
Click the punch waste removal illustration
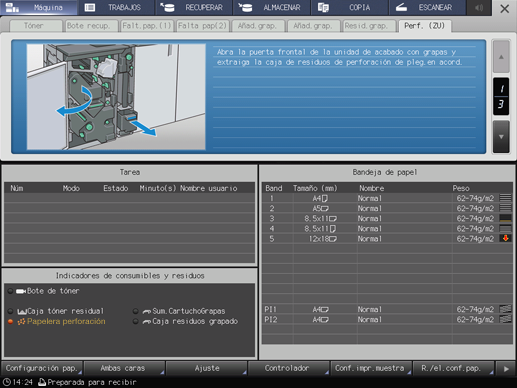click(x=116, y=97)
